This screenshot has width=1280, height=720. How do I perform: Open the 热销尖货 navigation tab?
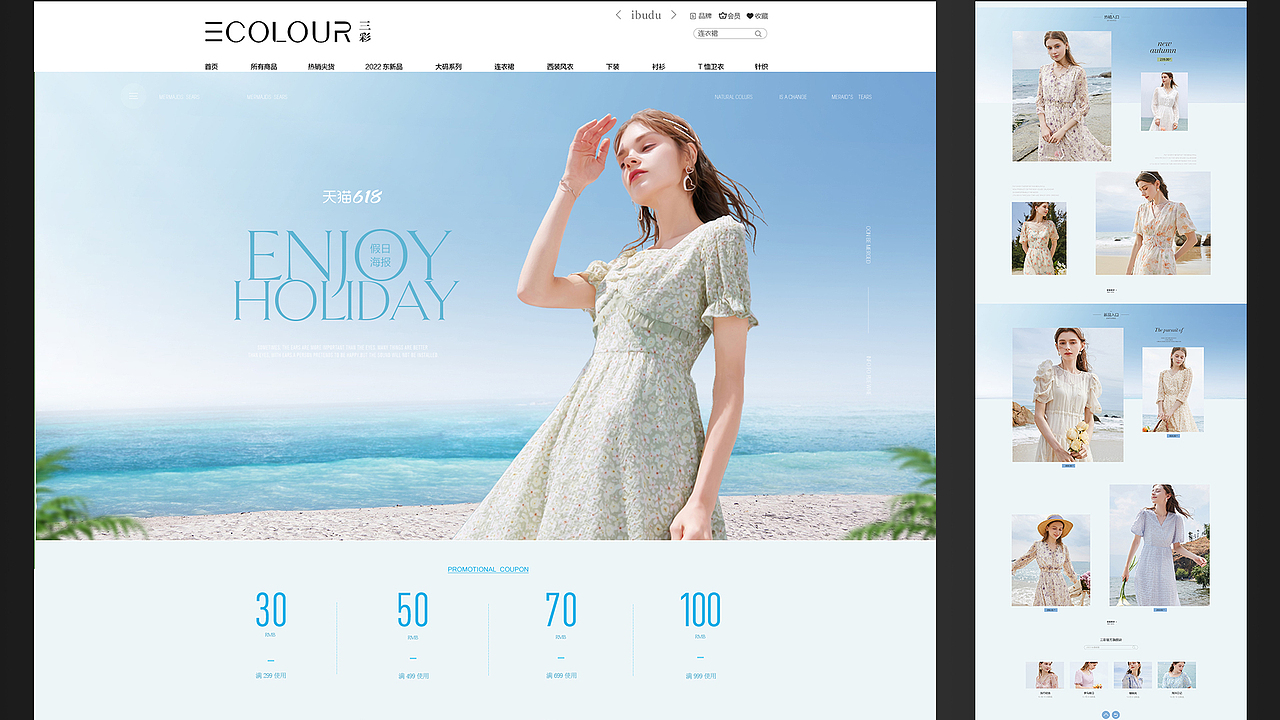tap(321, 67)
